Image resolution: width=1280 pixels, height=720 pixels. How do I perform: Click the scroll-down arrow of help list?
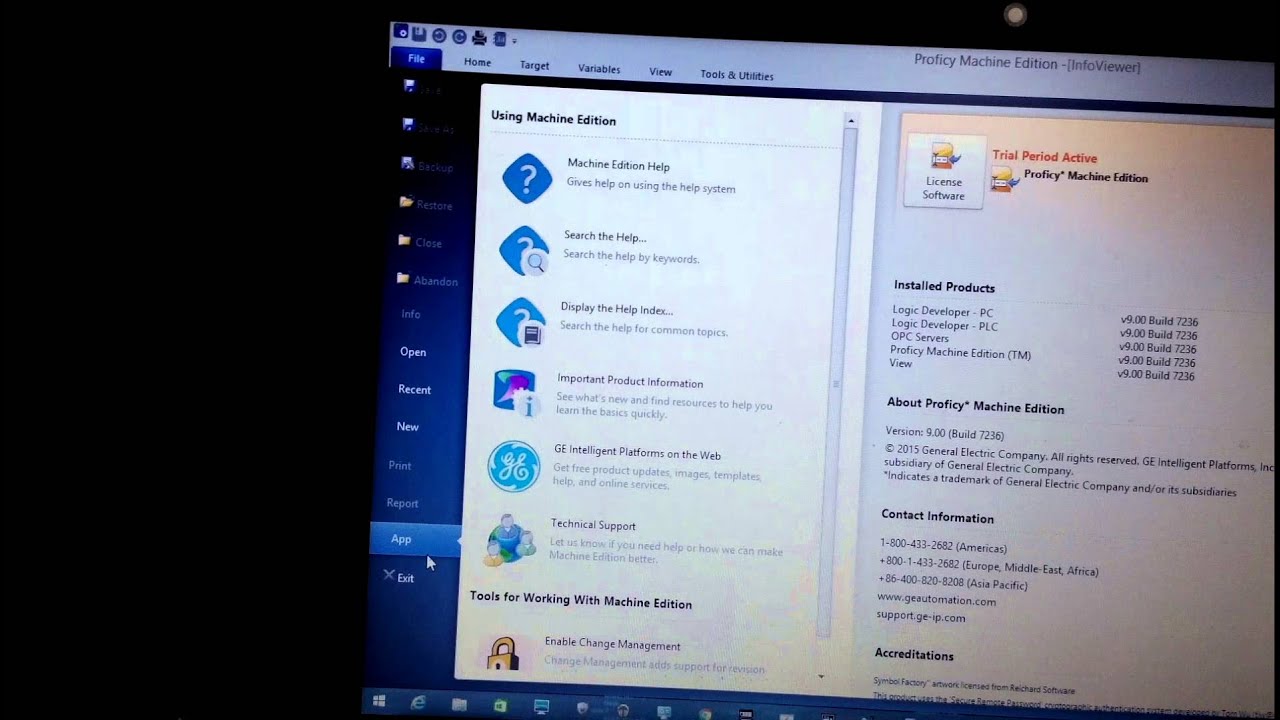coord(821,677)
